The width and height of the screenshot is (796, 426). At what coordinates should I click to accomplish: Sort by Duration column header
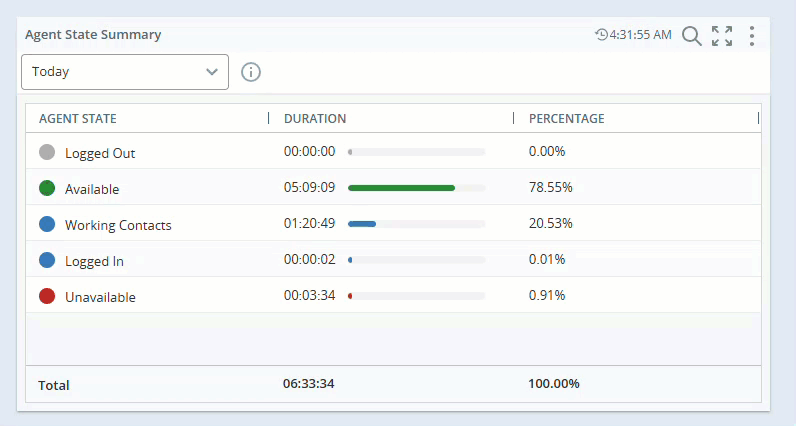tap(315, 119)
